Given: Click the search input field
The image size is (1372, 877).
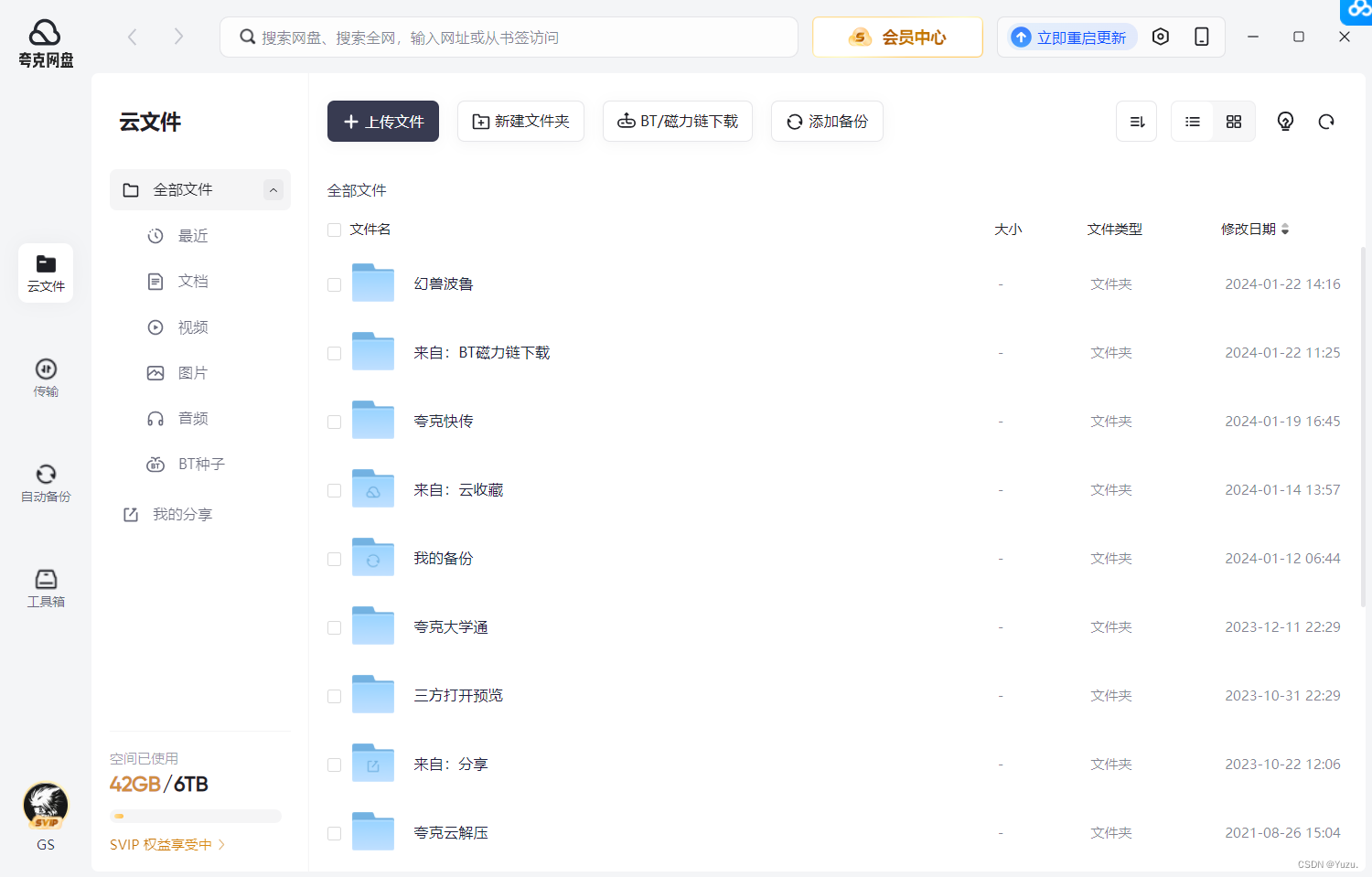Looking at the screenshot, I should click(509, 37).
